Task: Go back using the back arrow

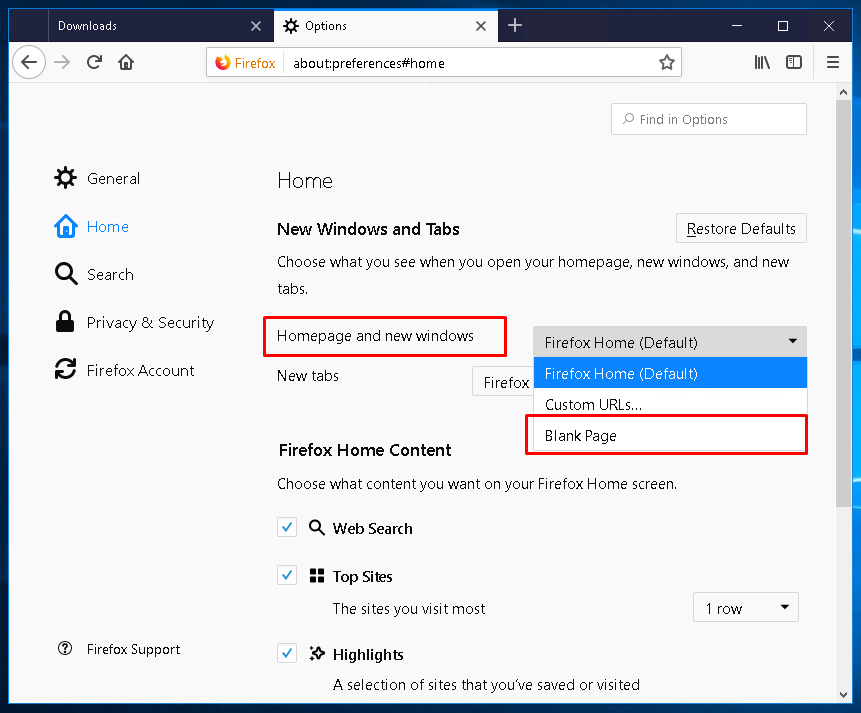Action: click(x=29, y=62)
